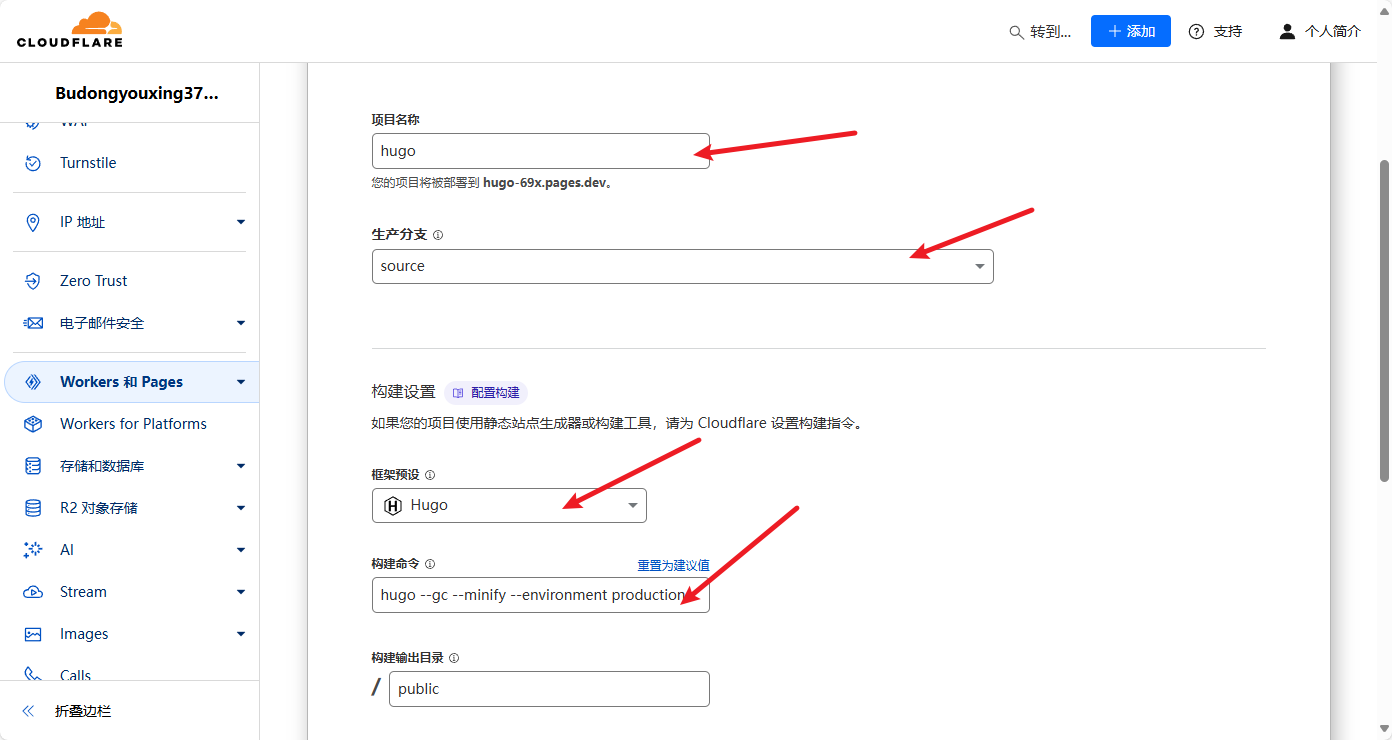Click account name Budongyouxing37...

[137, 93]
